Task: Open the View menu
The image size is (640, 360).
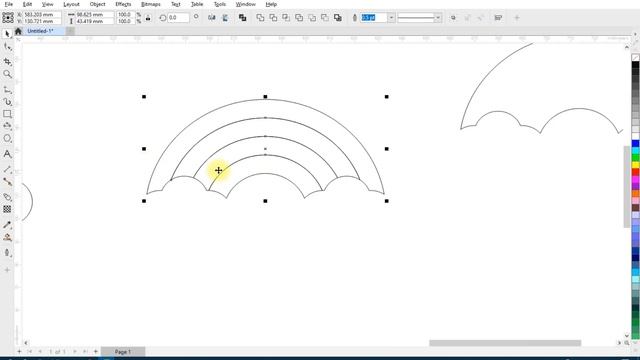Action: click(47, 4)
